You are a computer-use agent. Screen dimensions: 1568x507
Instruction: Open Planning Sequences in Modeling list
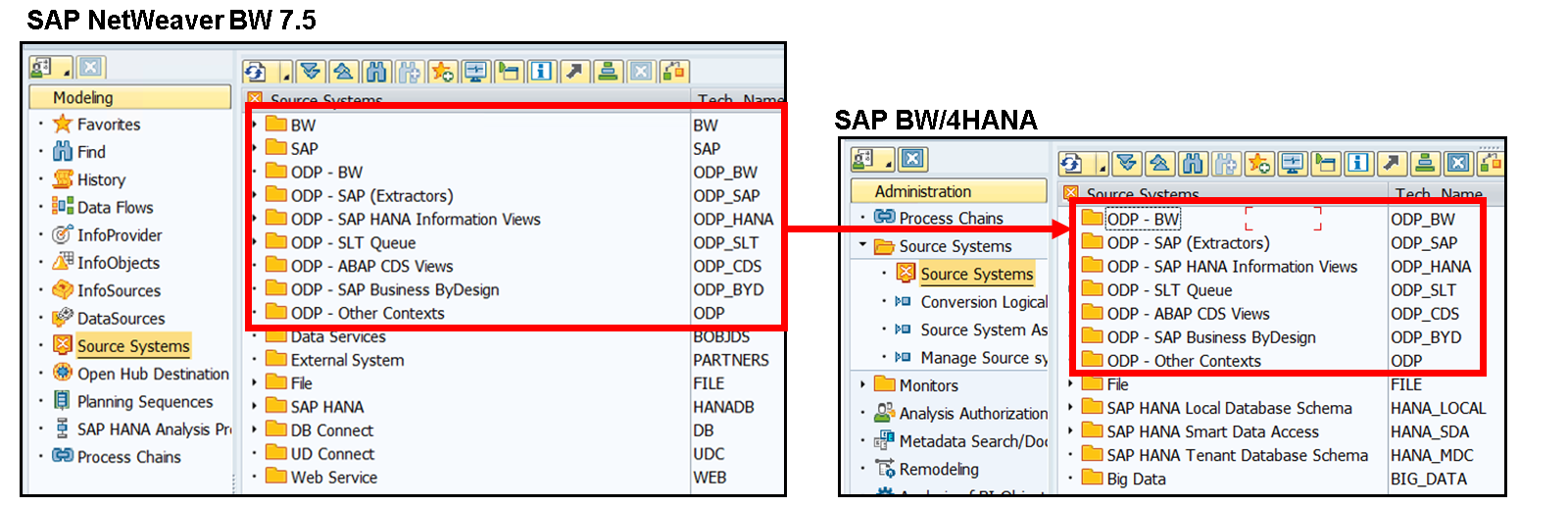point(132,401)
